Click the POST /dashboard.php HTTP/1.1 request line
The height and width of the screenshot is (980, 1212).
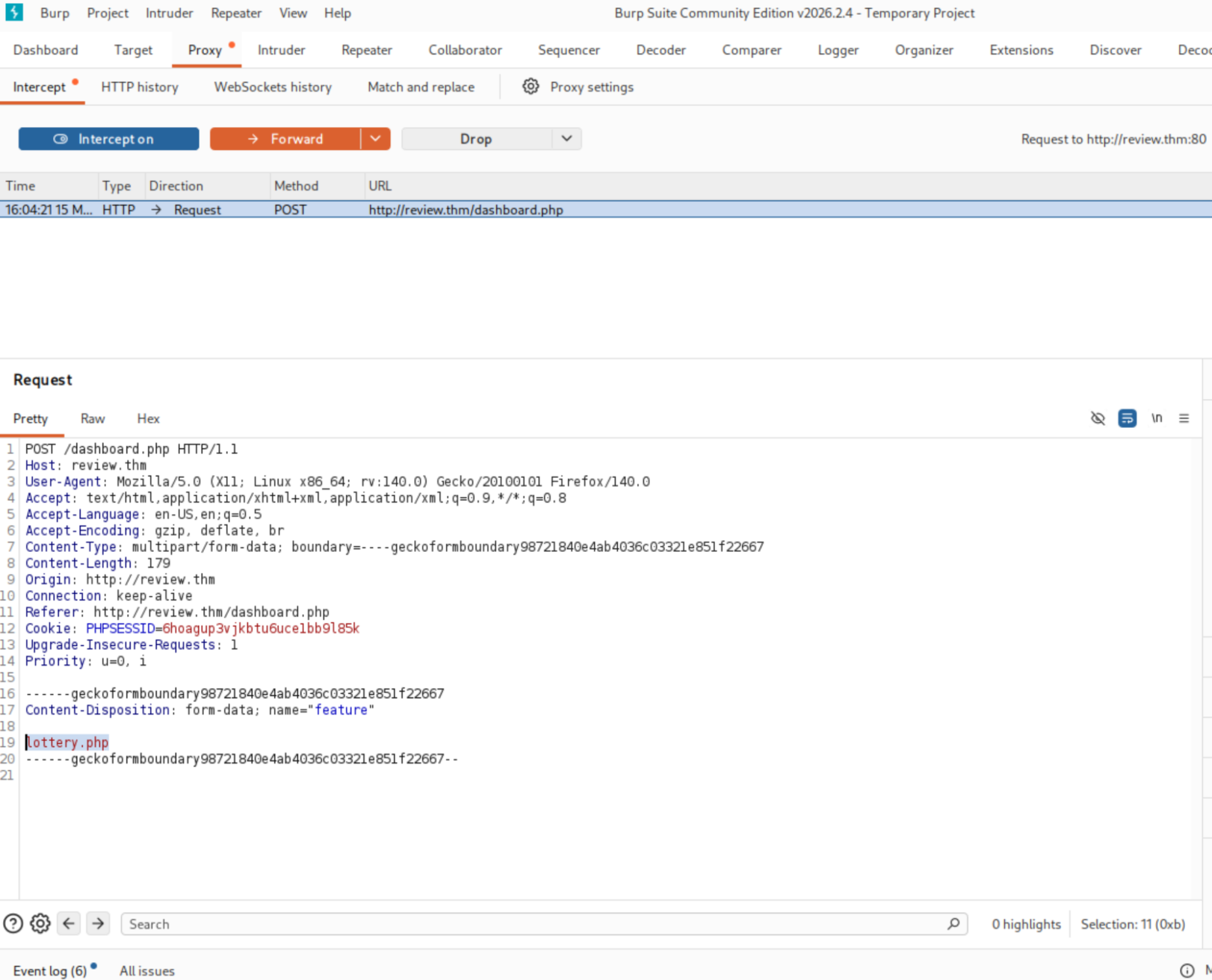tap(132, 449)
